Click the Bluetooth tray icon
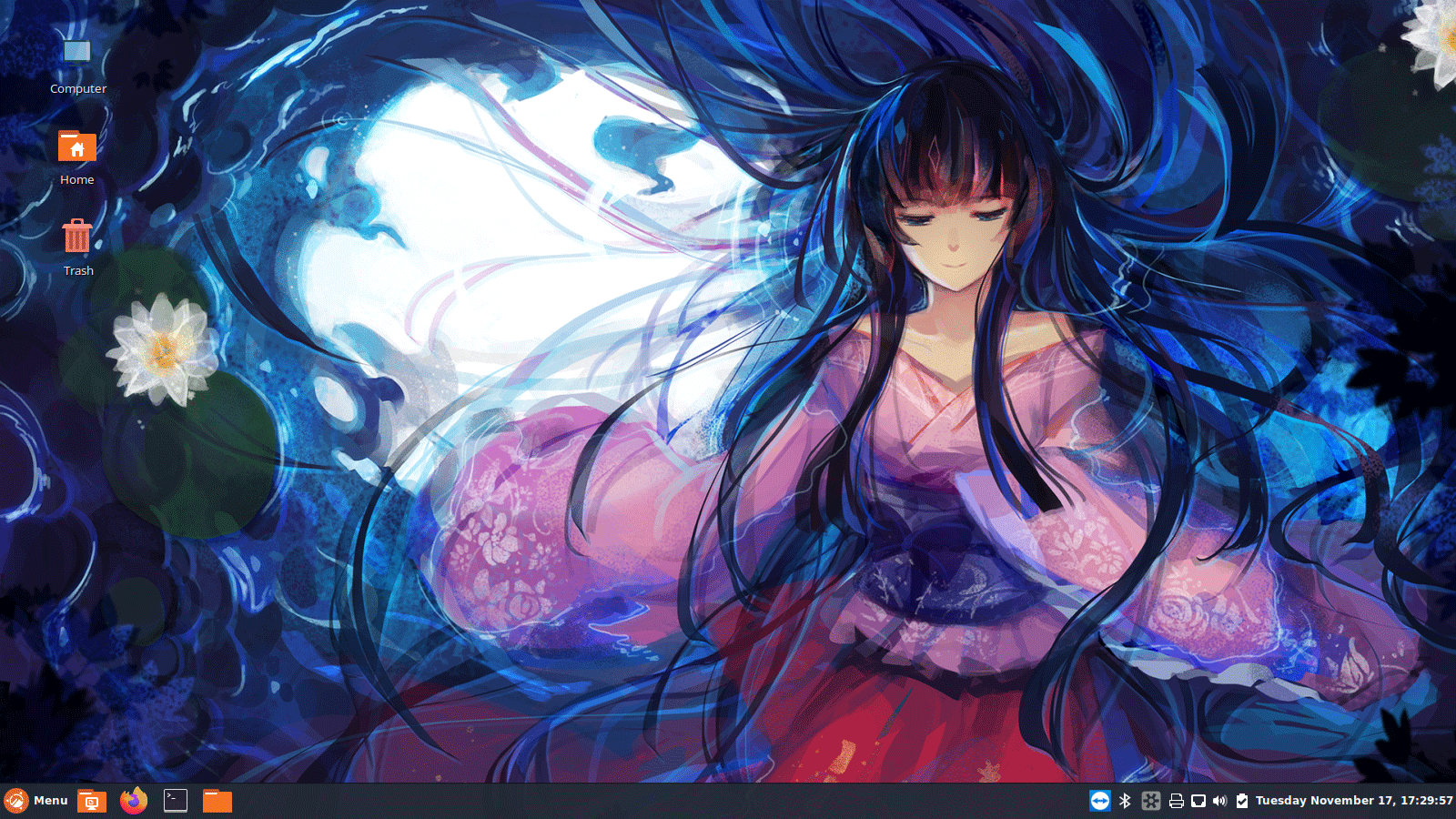This screenshot has height=819, width=1456. point(1125,801)
